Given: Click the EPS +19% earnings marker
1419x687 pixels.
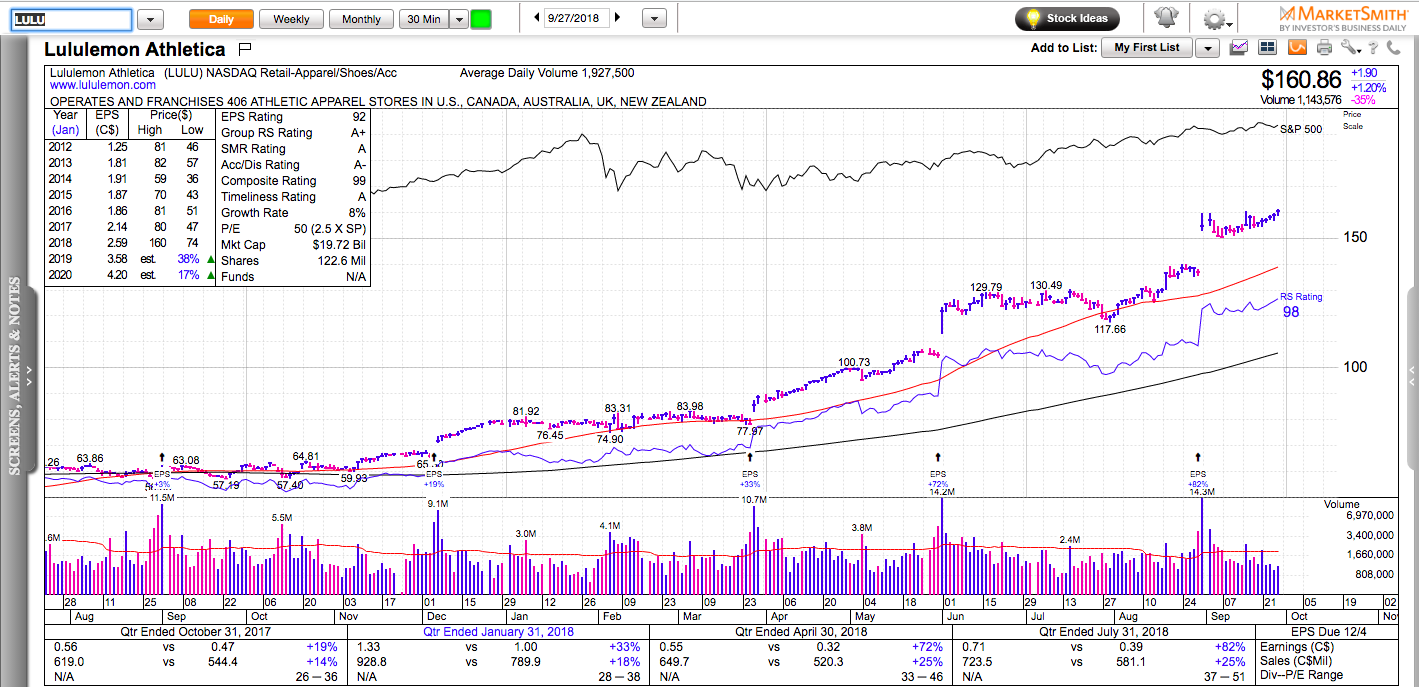Looking at the screenshot, I should [x=434, y=479].
